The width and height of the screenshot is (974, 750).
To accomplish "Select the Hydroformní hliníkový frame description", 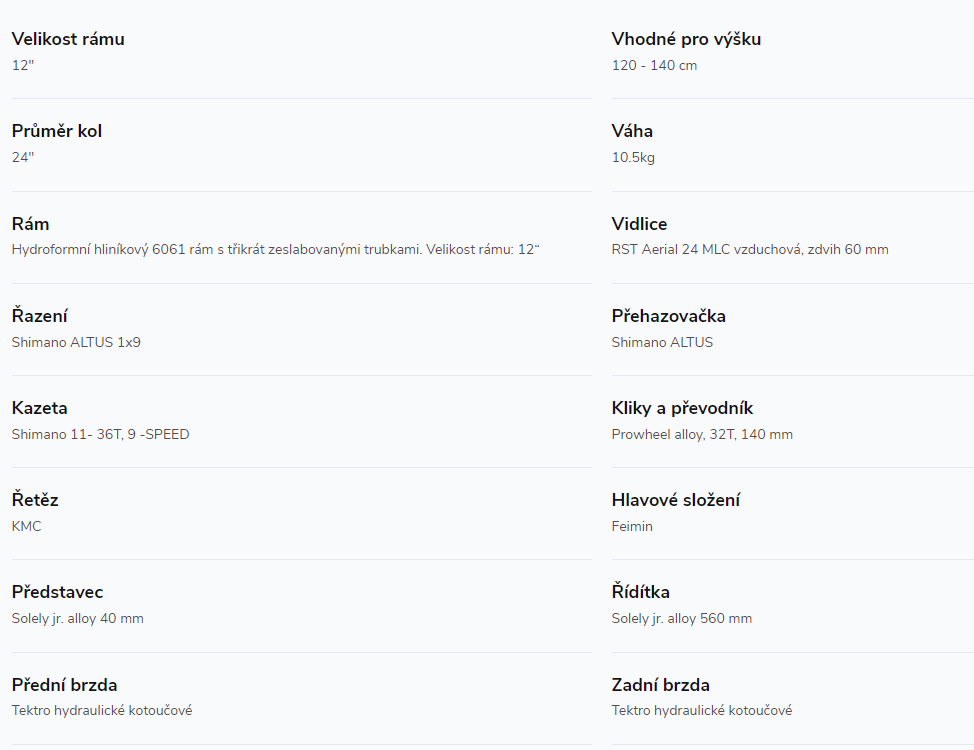I will click(x=276, y=250).
